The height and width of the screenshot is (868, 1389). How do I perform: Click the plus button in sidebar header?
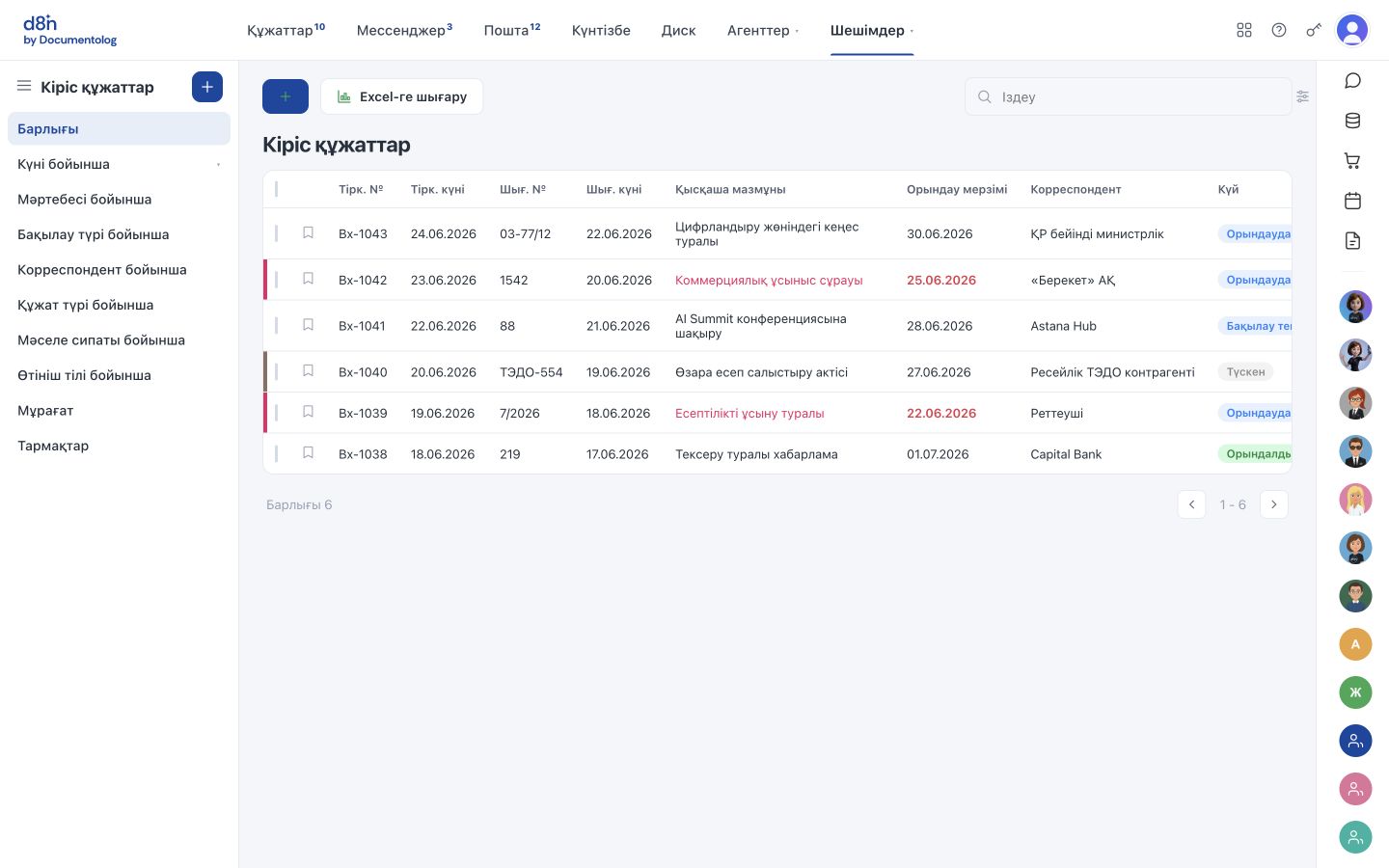(207, 87)
